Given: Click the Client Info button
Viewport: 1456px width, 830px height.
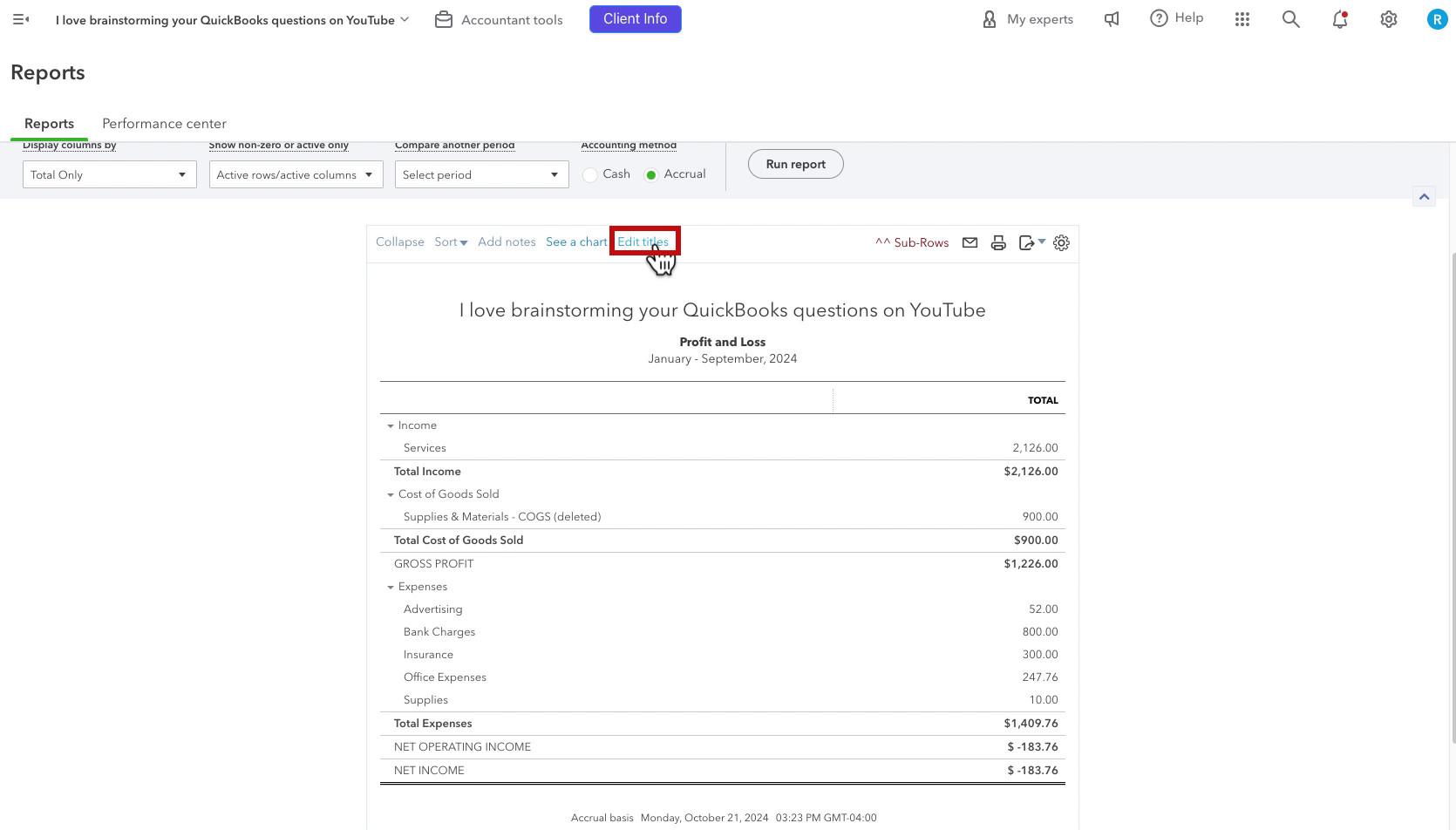Looking at the screenshot, I should [636, 19].
